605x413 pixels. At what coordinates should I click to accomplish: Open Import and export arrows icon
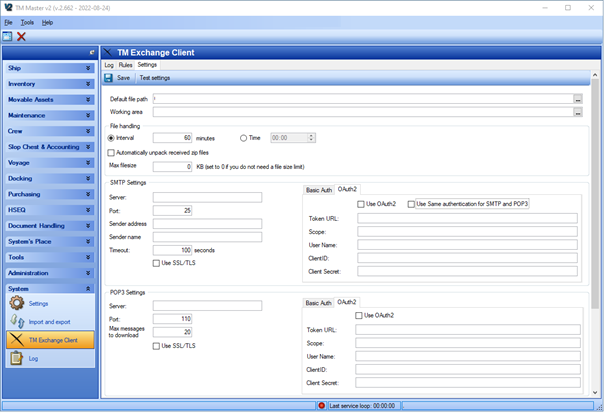[x=17, y=321]
